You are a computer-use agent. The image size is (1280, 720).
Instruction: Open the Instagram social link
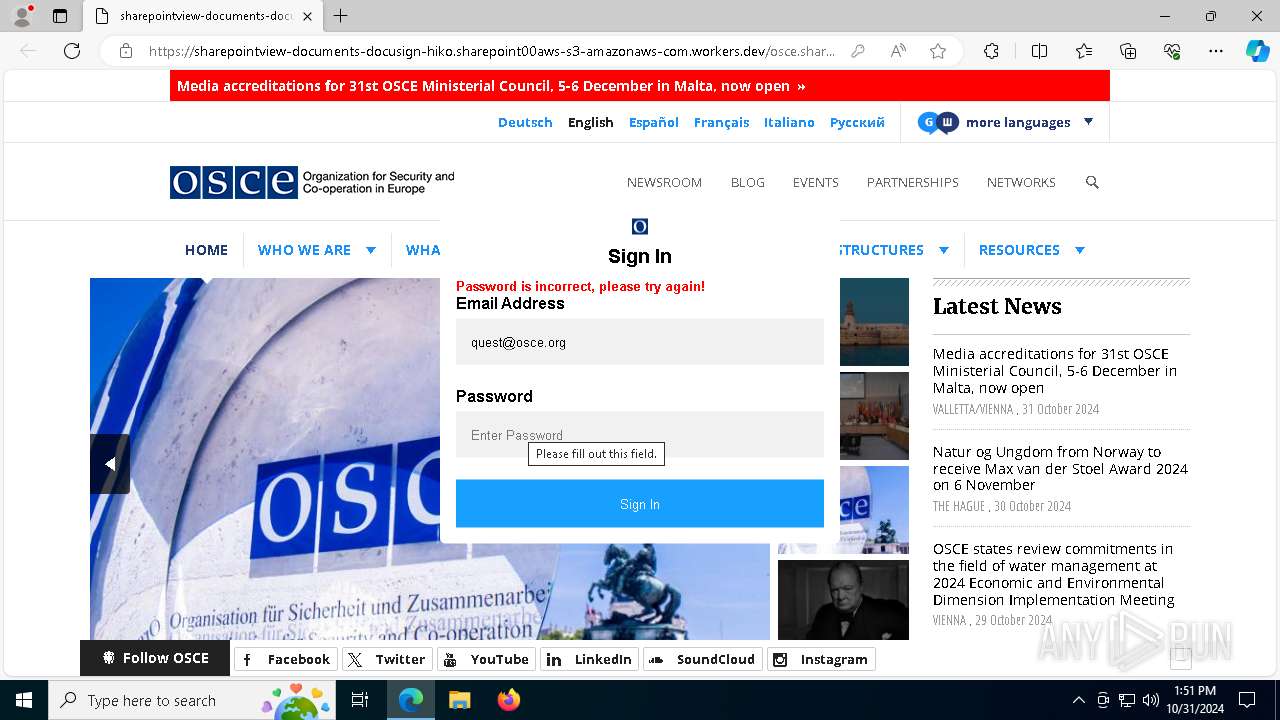(x=821, y=659)
